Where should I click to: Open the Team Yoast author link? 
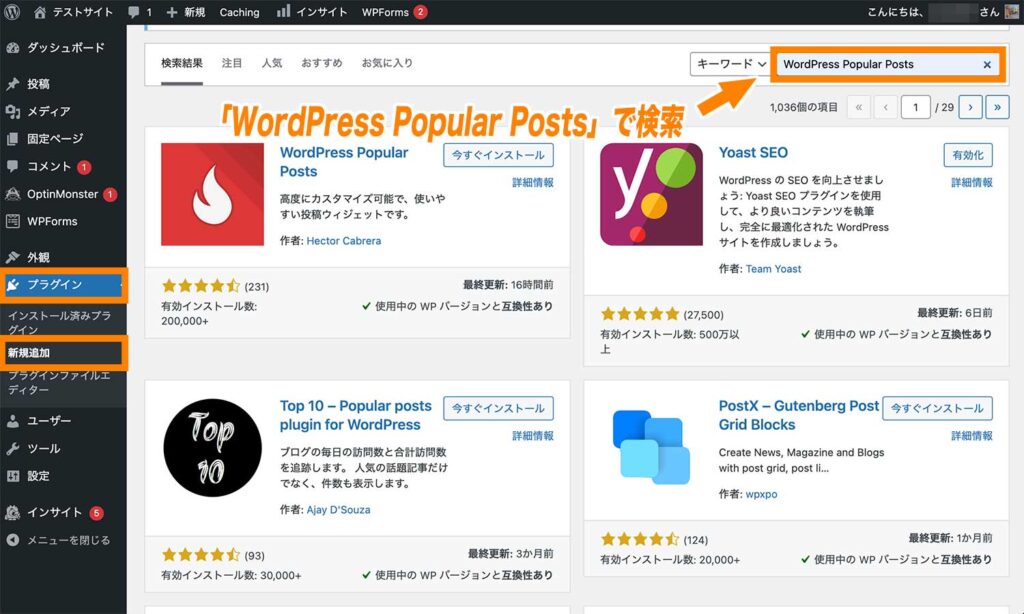[774, 268]
